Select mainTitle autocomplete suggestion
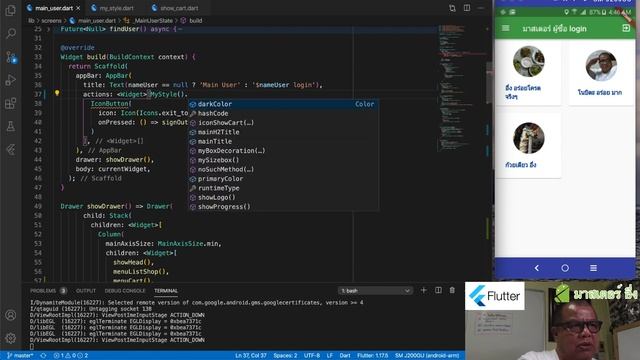Viewport: 640px width, 360px height. pyautogui.click(x=283, y=142)
